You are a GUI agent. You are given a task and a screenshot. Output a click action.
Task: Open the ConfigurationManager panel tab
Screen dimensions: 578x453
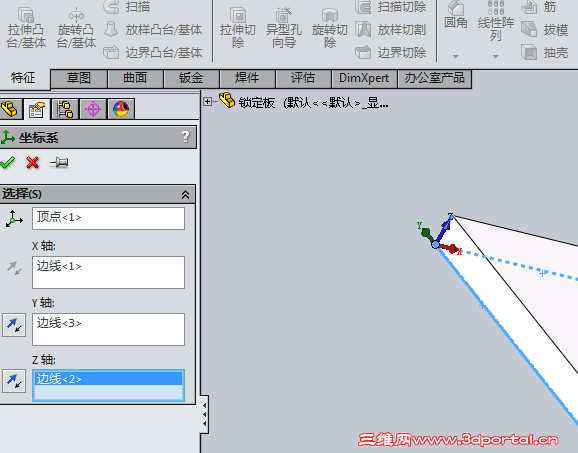(x=65, y=109)
